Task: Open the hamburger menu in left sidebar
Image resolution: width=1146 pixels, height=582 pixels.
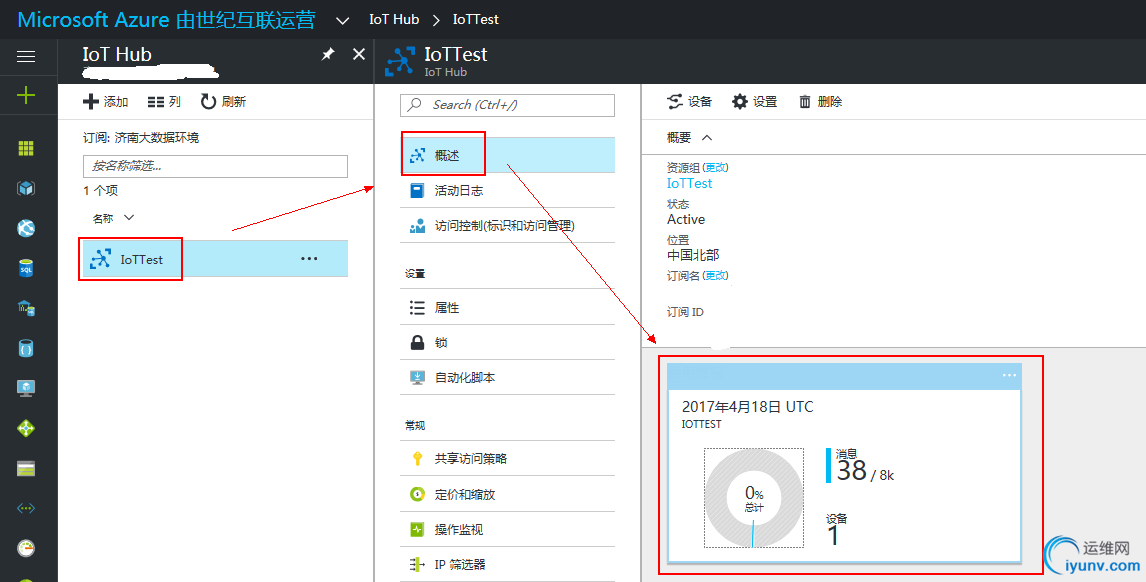Action: tap(26, 56)
